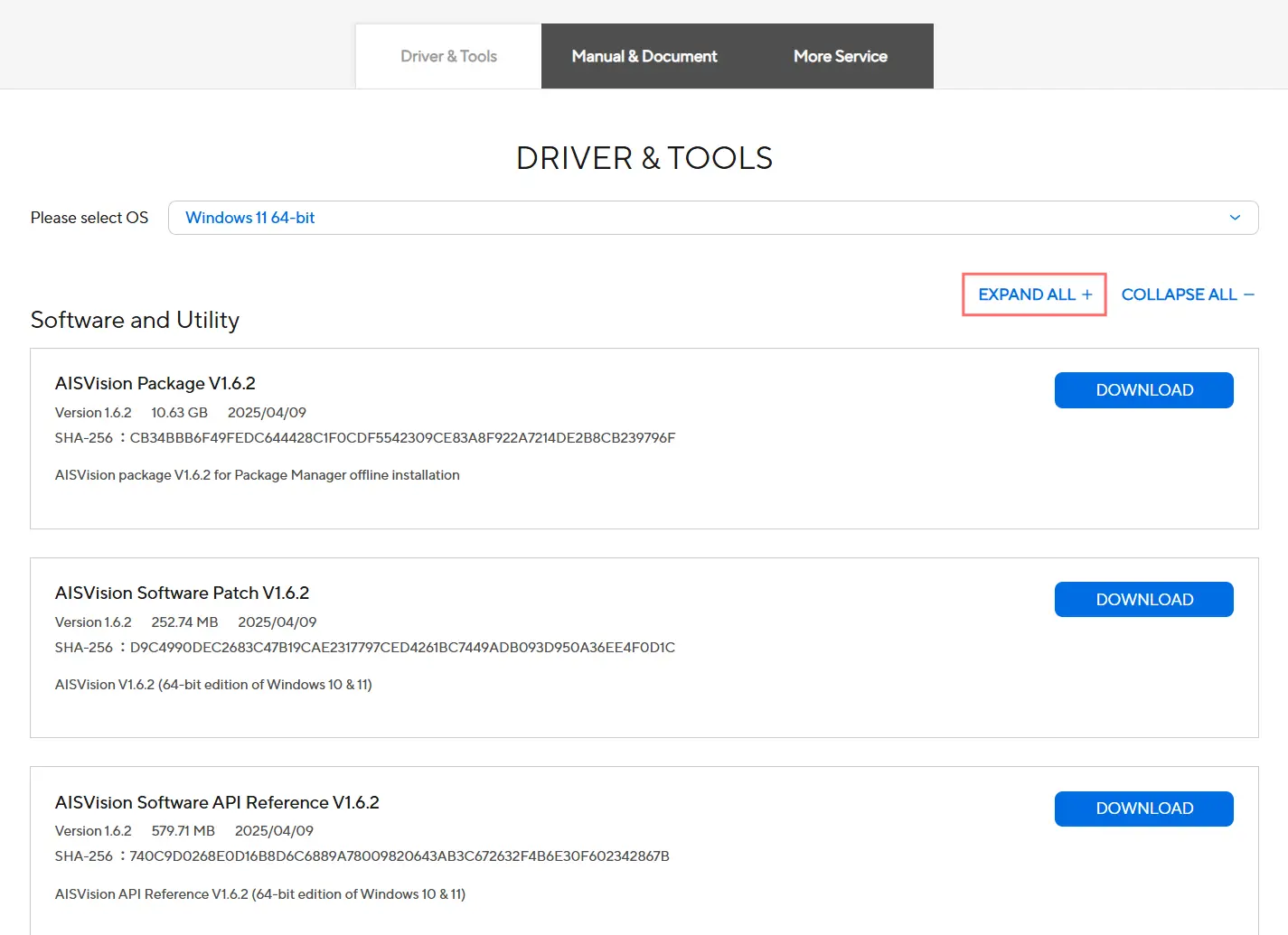Click the AISVision Software Patch V1.6.2 title

click(183, 593)
